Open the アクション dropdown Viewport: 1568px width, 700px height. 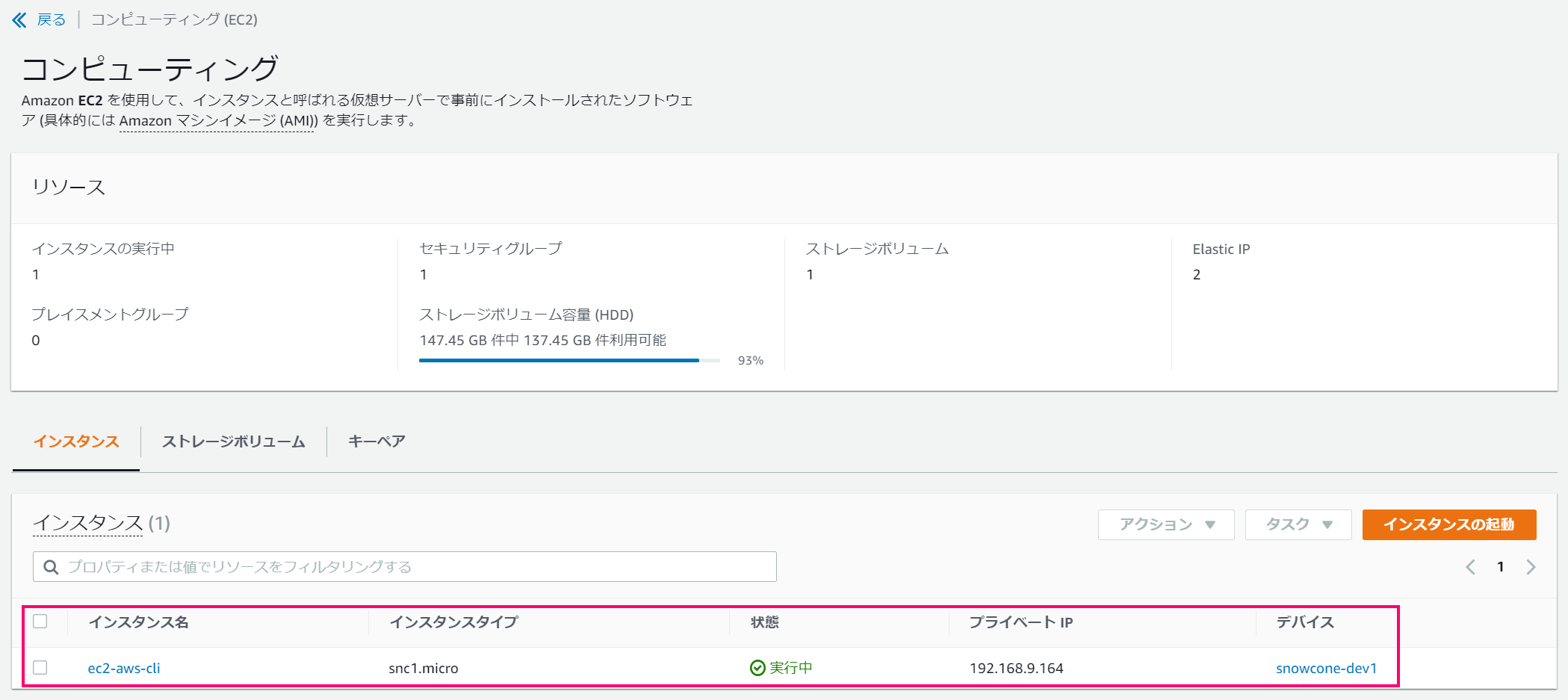1165,524
